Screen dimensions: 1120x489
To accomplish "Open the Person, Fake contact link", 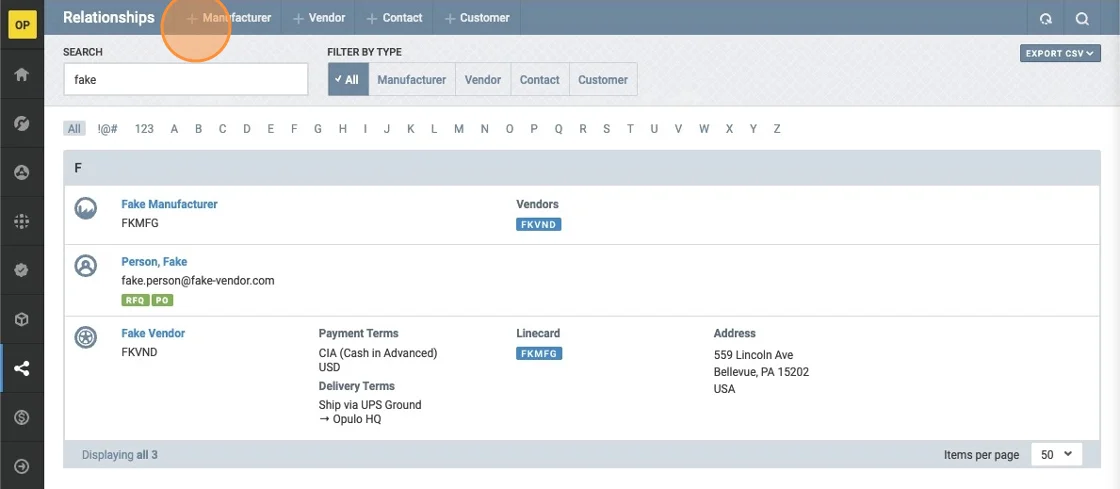I will (154, 262).
